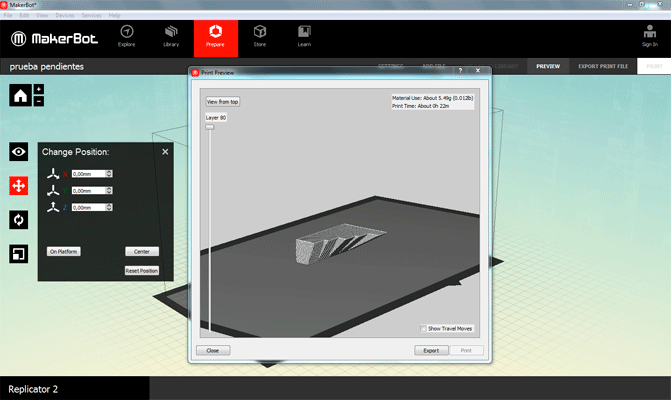This screenshot has width=671, height=400.
Task: Click the 'prueba pendientes' file title
Action: [x=47, y=67]
